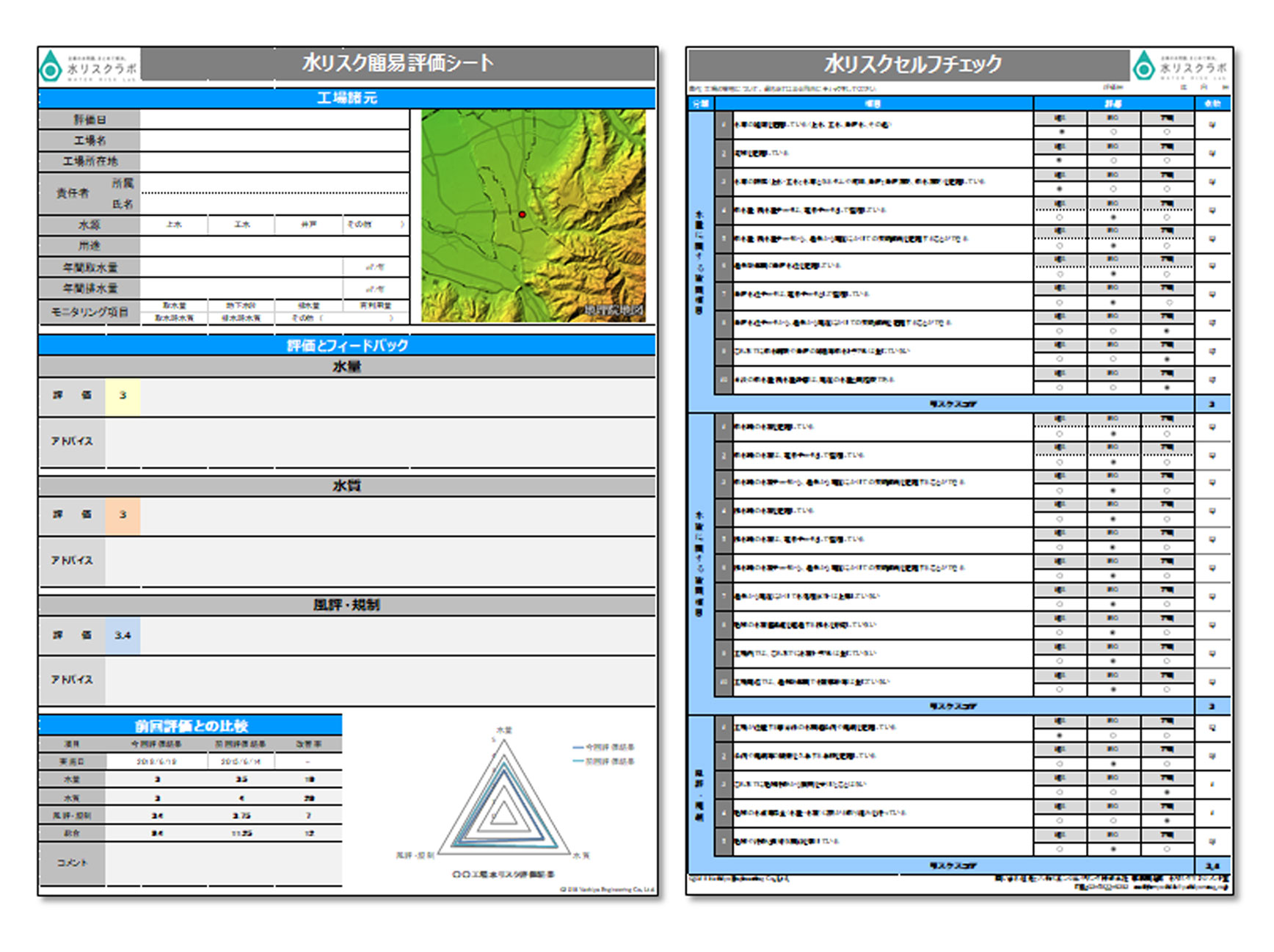Click the 工場諸元 section header
The height and width of the screenshot is (952, 1274).
pos(347,98)
